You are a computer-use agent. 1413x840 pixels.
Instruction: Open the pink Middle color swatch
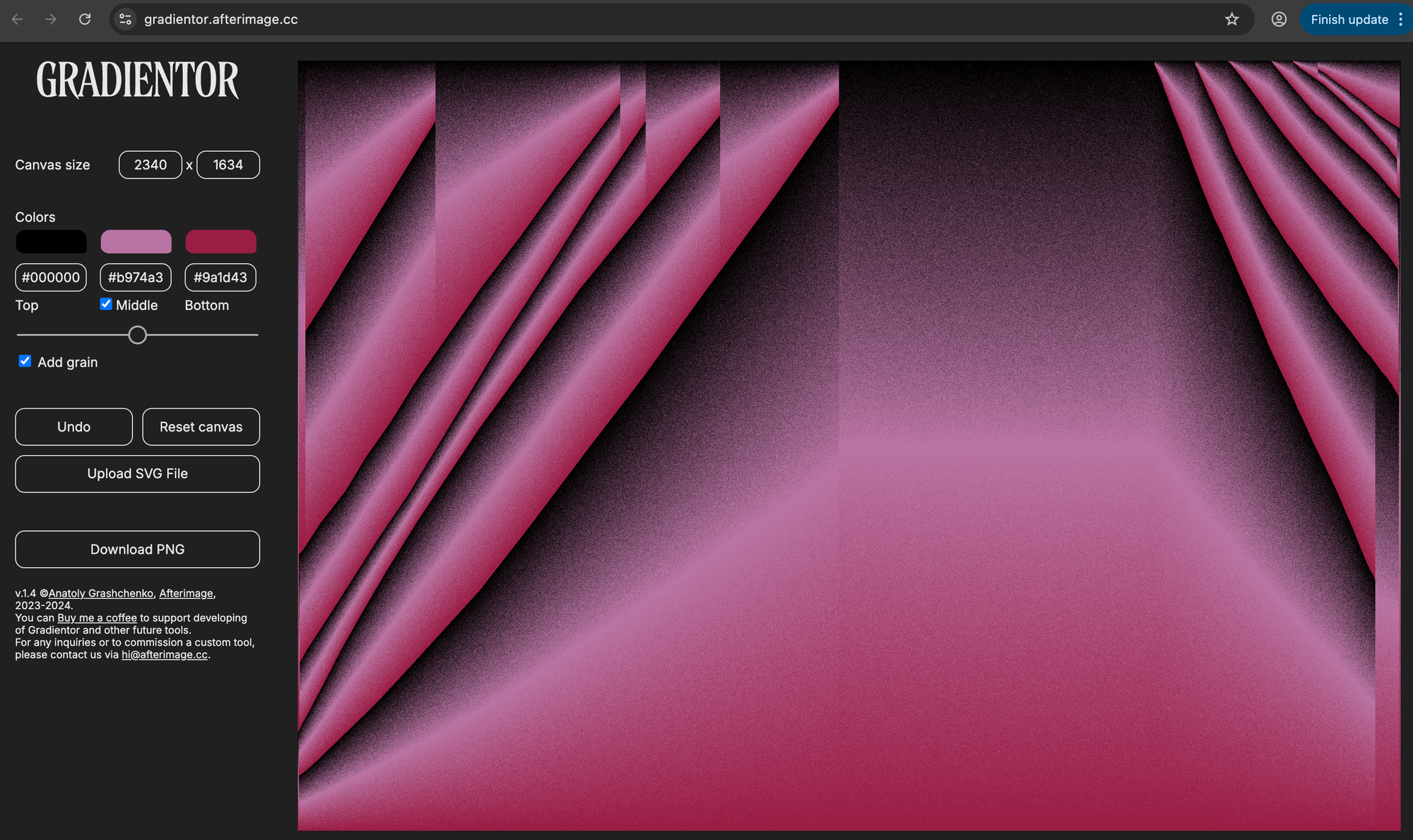(x=136, y=242)
